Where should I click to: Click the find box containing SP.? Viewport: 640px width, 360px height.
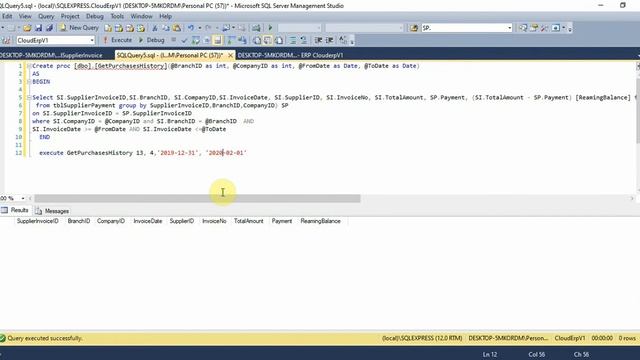[463, 28]
